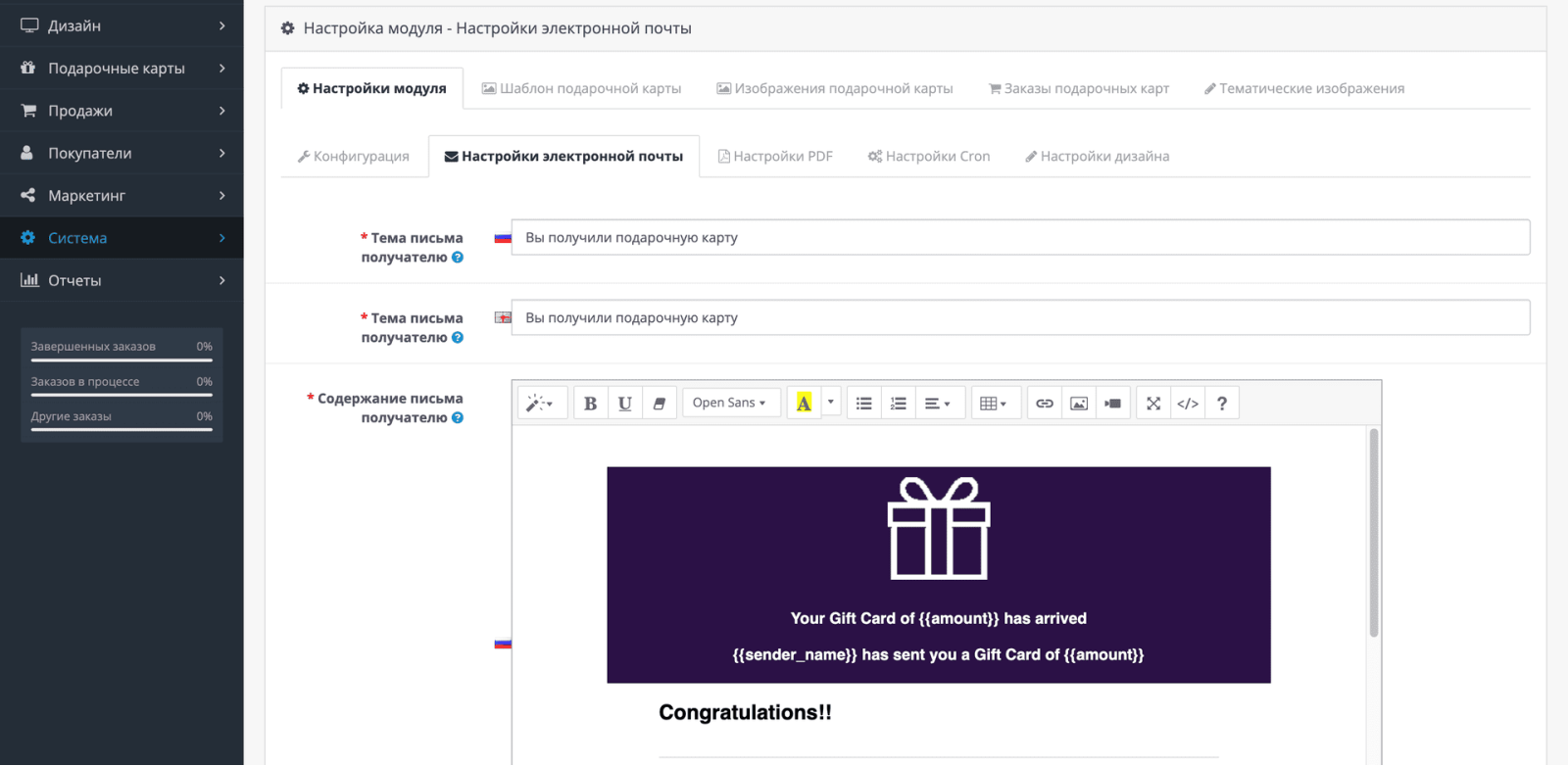Open the magic wand style dropdown
The height and width of the screenshot is (766, 1568).
(x=540, y=404)
